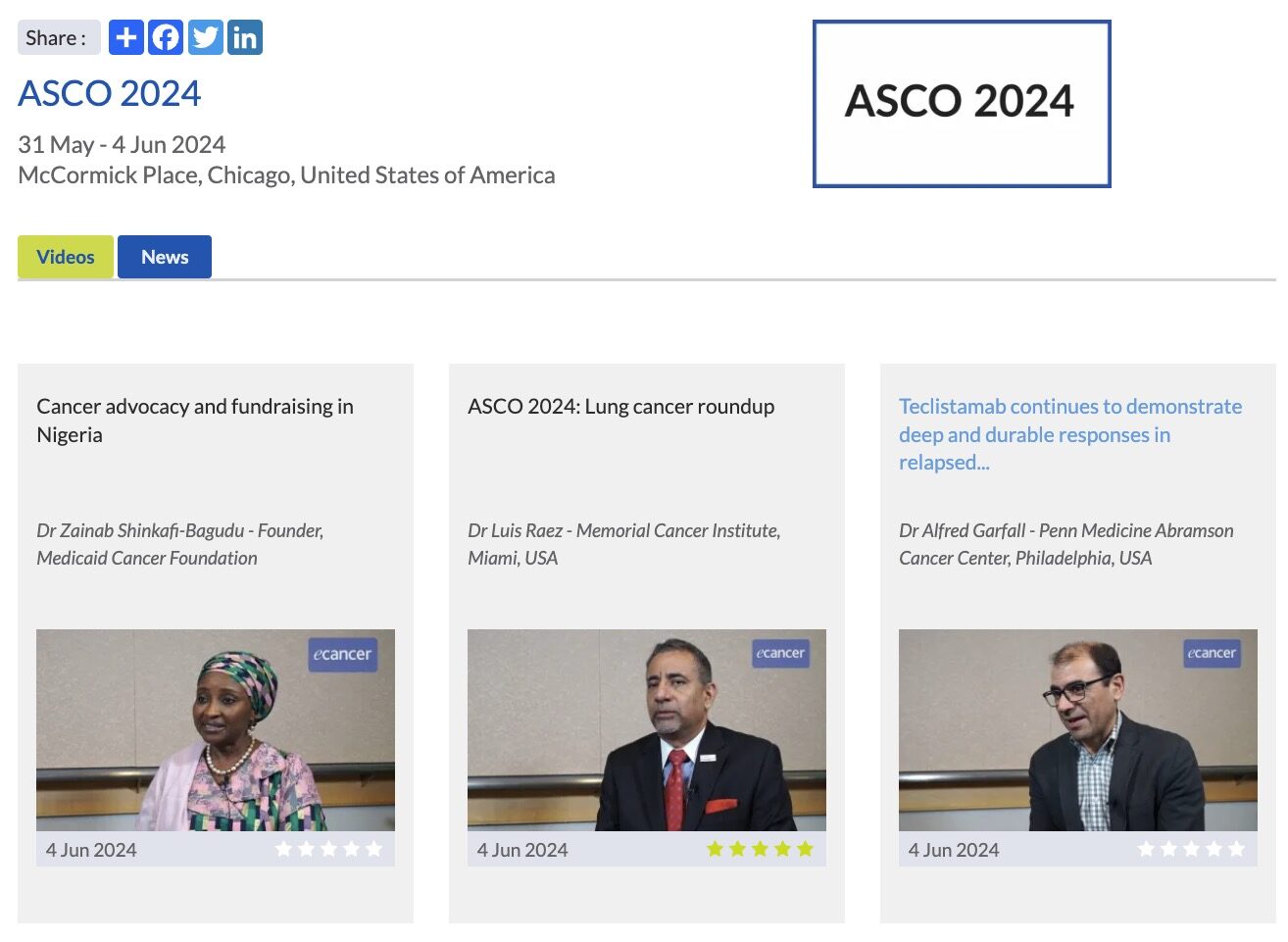The image size is (1288, 942).
Task: Click the AddToAny plus share icon
Action: 125,38
